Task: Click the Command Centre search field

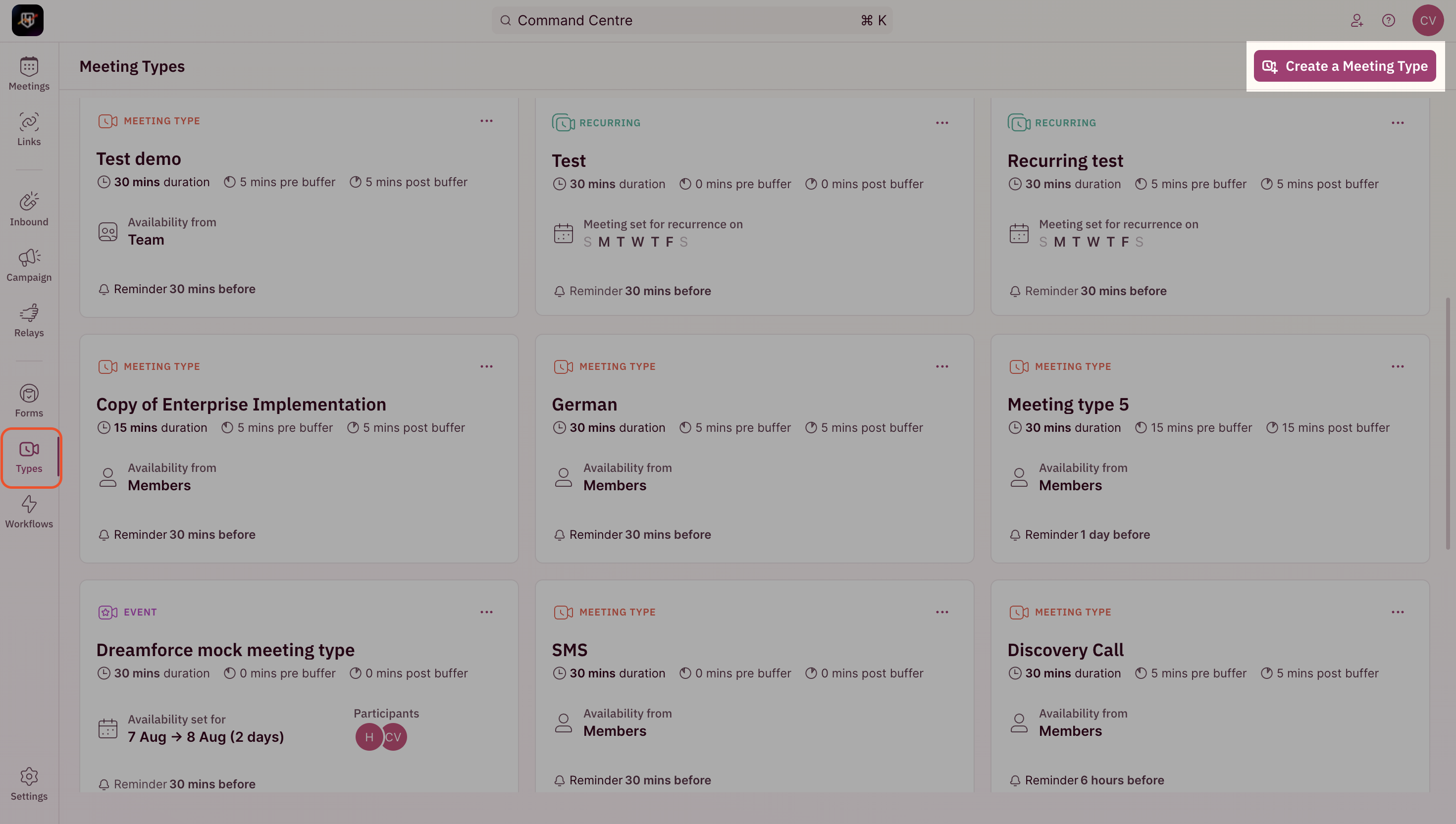Action: point(692,20)
